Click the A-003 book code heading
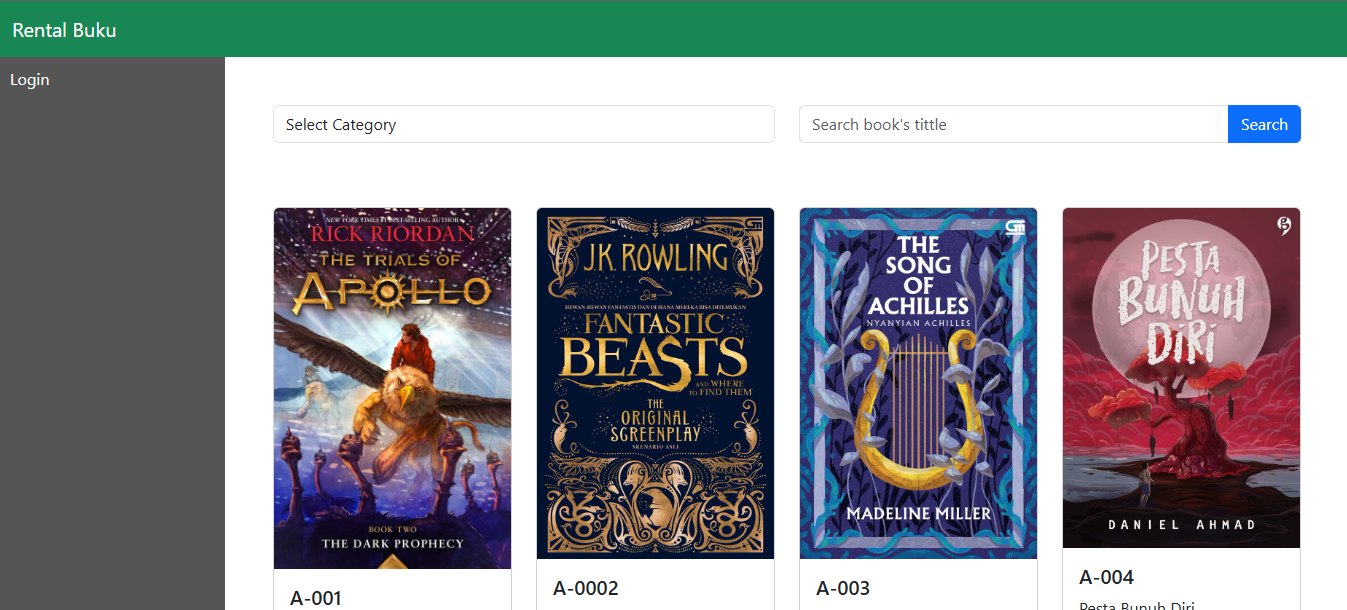The height and width of the screenshot is (610, 1347). coord(843,588)
